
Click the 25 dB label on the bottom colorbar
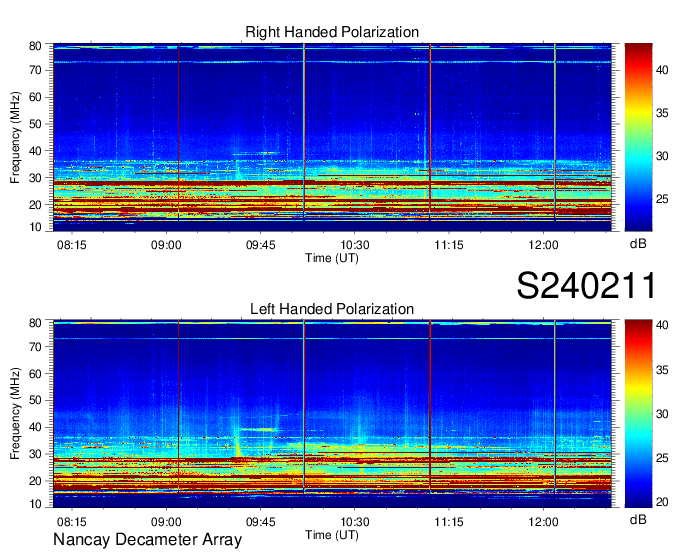point(662,458)
